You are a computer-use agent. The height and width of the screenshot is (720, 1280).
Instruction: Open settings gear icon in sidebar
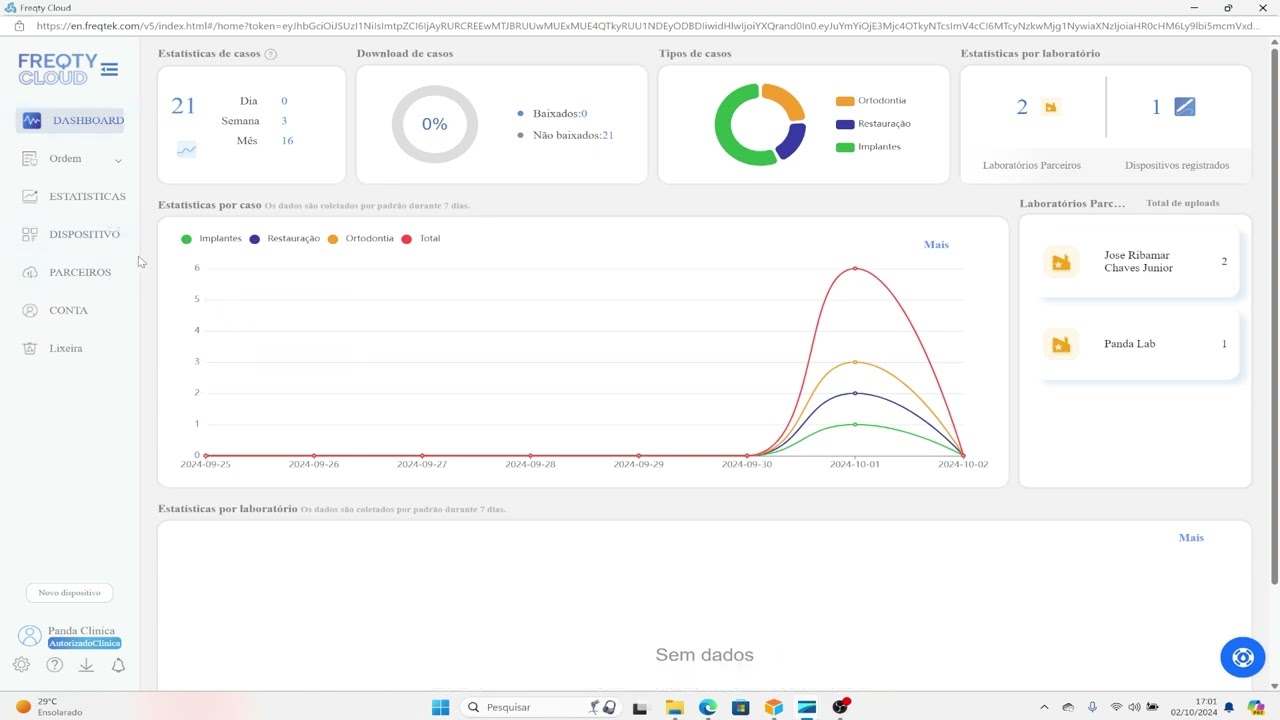21,665
